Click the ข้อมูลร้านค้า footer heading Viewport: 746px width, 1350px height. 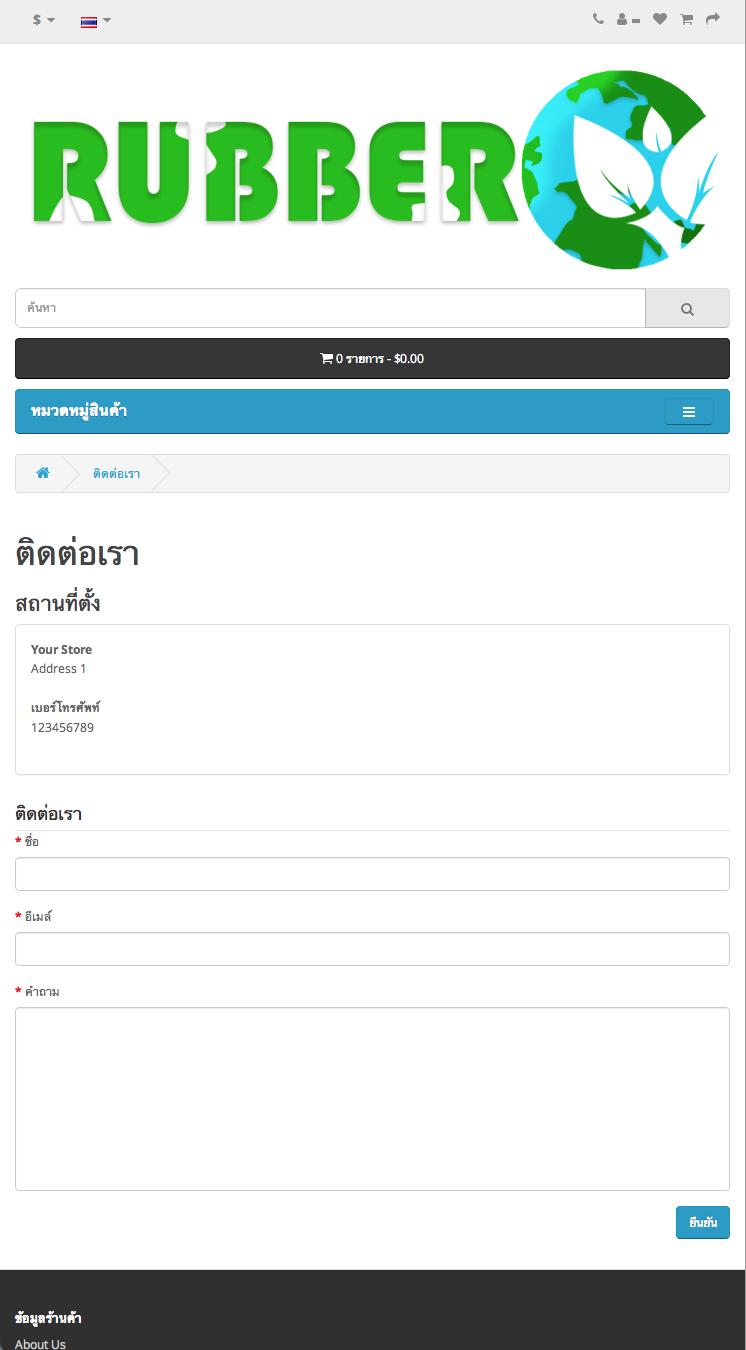[x=48, y=1318]
